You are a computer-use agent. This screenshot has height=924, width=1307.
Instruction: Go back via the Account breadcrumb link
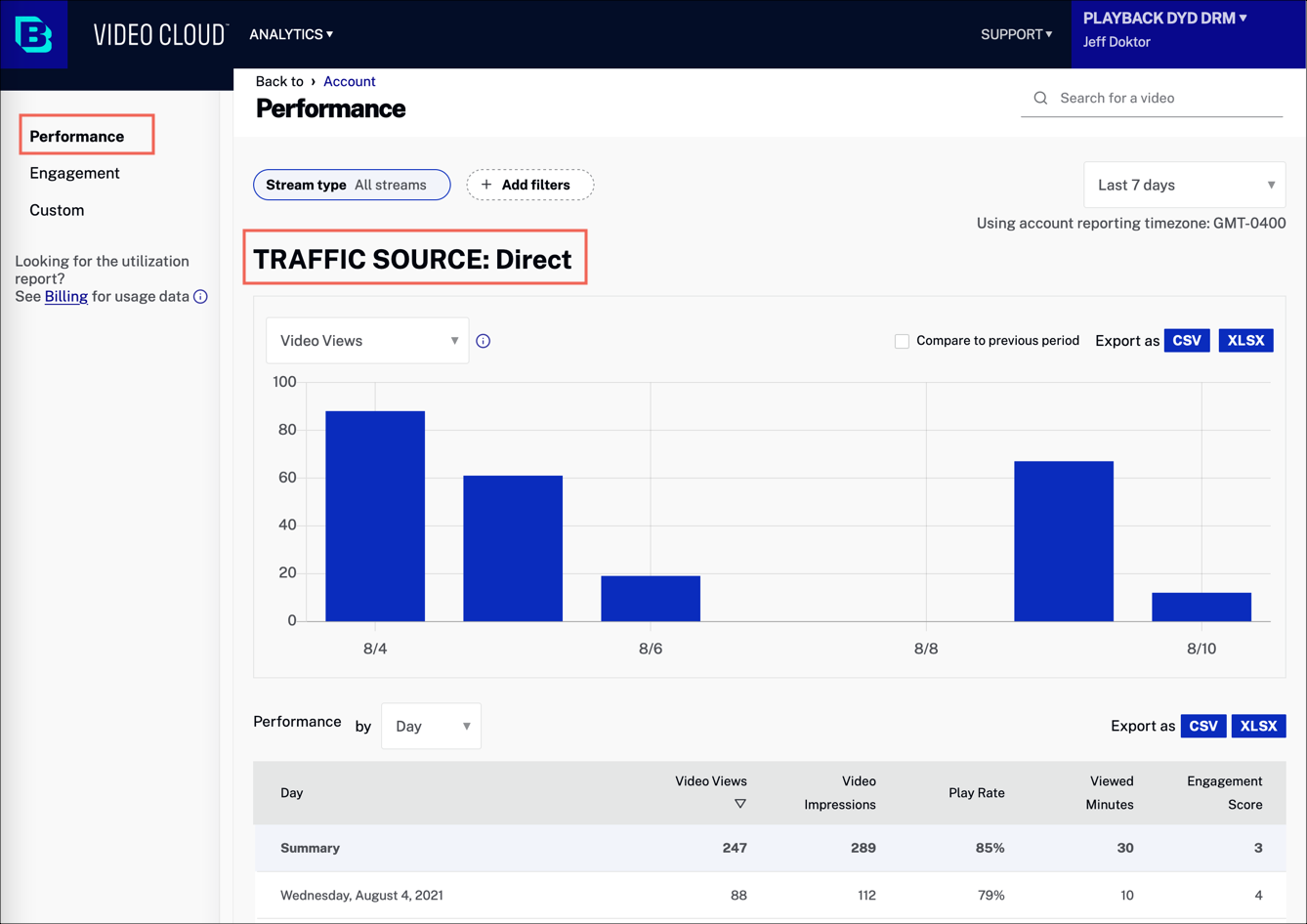tap(349, 81)
